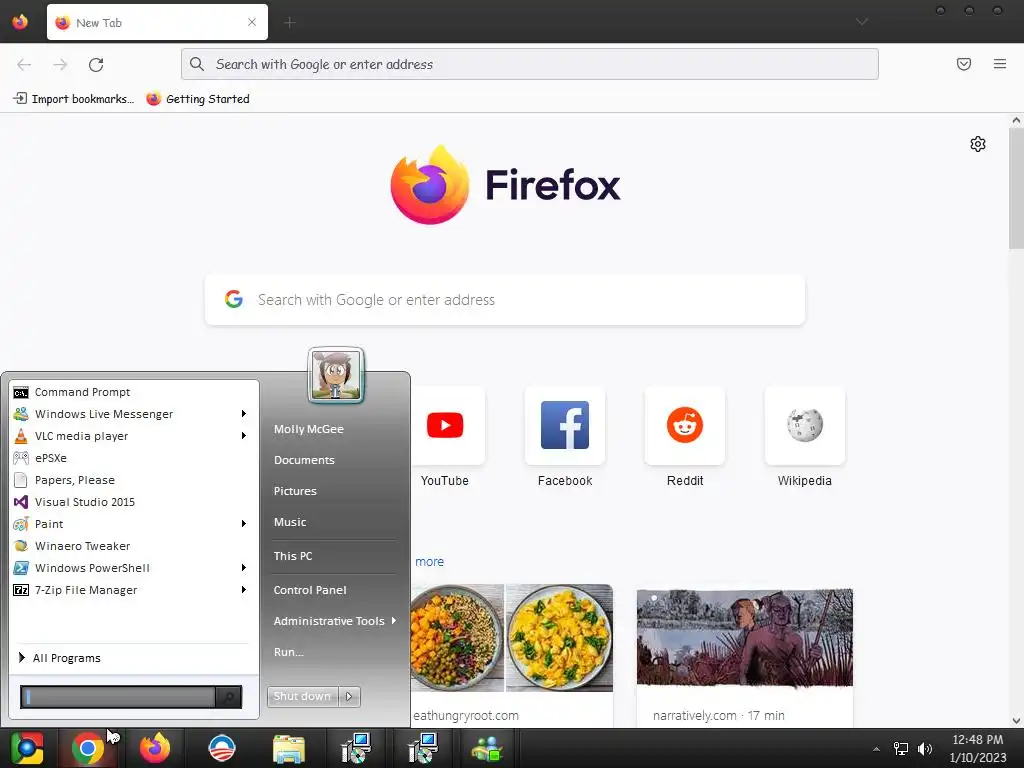The image size is (1024, 768).
Task: Focus the start menu search box
Action: pos(119,697)
